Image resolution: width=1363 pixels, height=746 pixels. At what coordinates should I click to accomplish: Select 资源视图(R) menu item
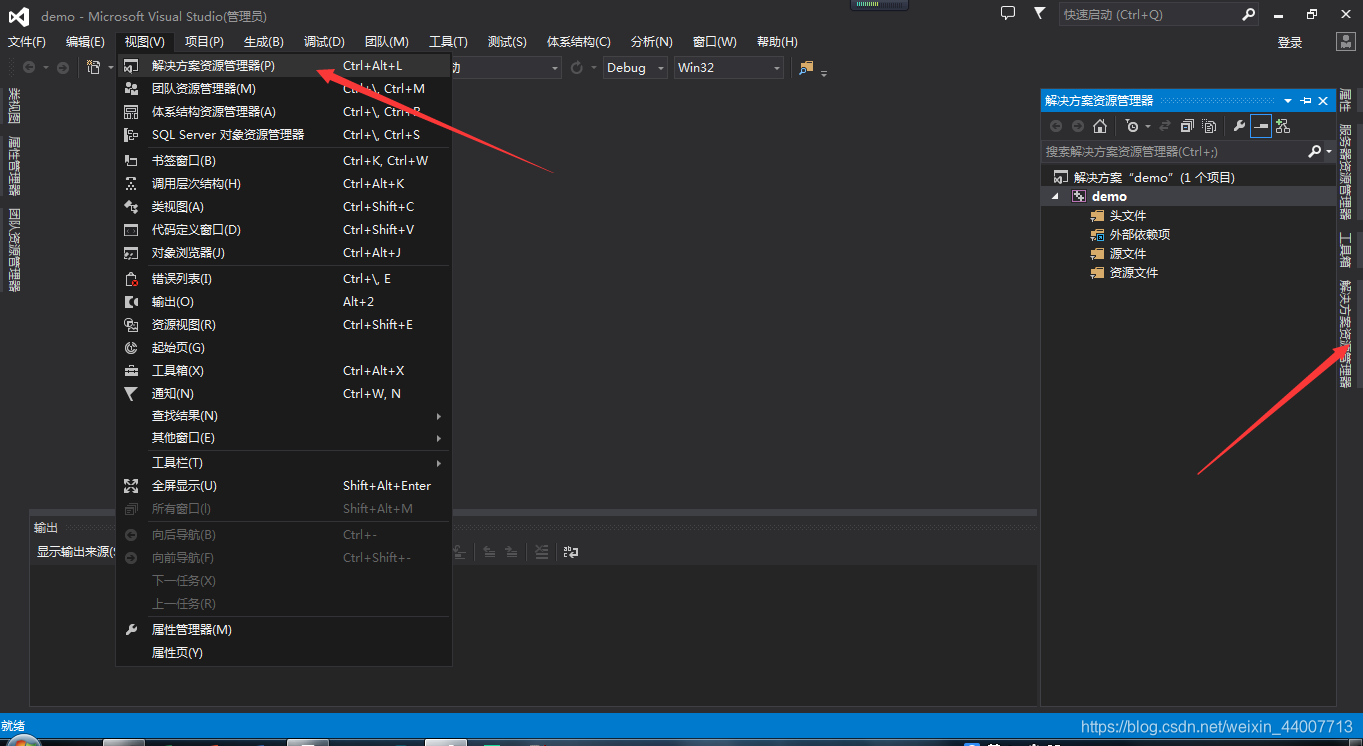click(x=284, y=324)
